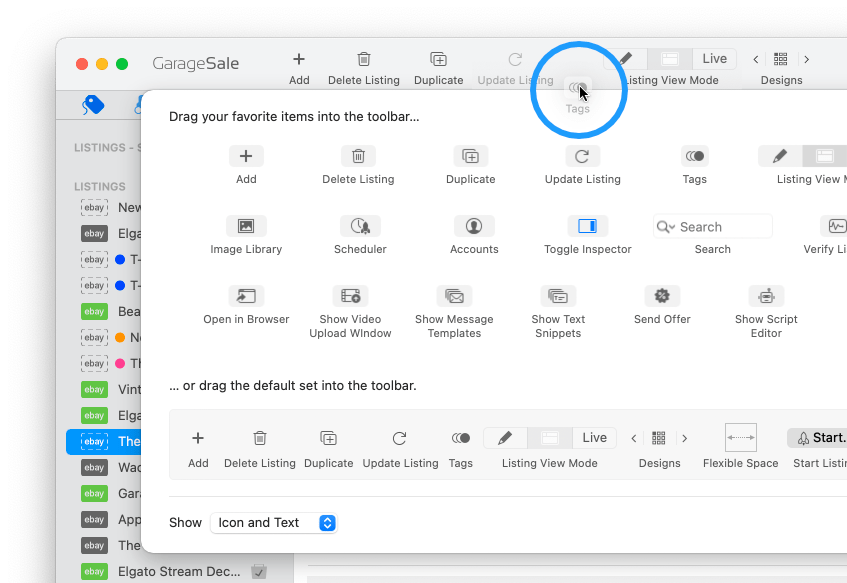This screenshot has width=847, height=583.
Task: Click the Show Video Upload Window icon
Action: click(350, 296)
